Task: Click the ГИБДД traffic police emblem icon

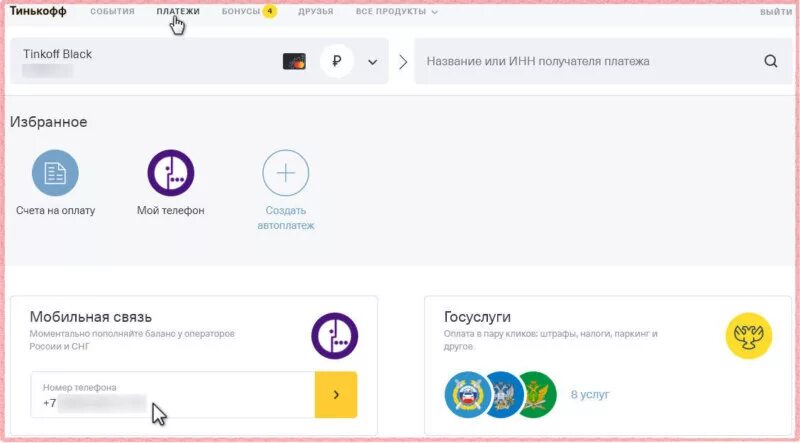Action: click(467, 395)
